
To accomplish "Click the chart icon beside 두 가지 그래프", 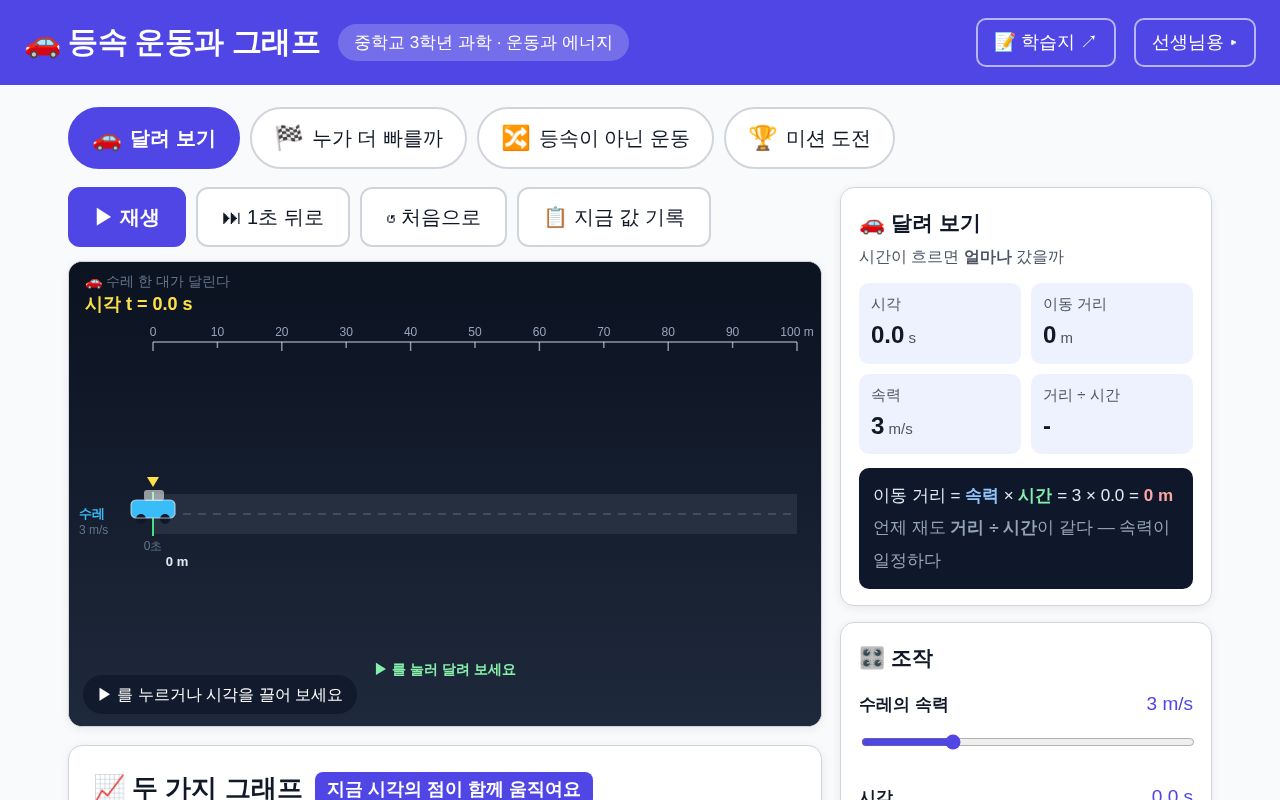I will click(108, 788).
